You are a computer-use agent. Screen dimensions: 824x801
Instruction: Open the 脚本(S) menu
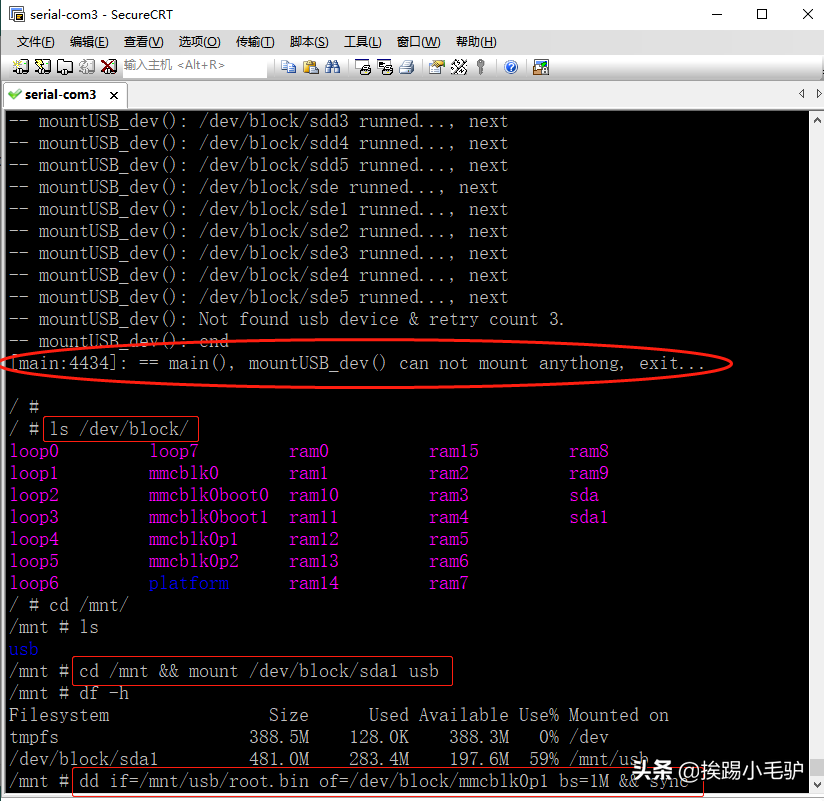(309, 42)
